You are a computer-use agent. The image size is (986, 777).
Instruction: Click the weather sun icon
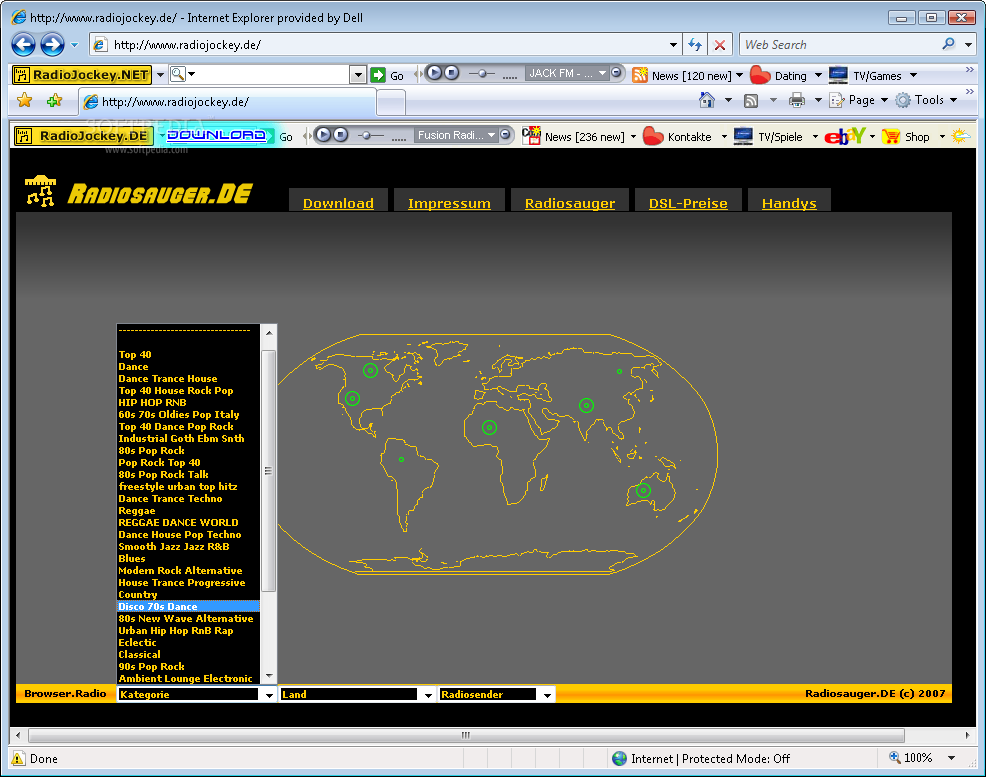(x=961, y=136)
